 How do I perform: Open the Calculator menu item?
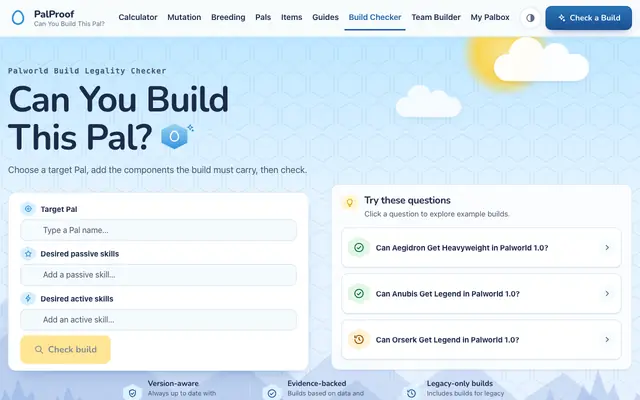(138, 18)
